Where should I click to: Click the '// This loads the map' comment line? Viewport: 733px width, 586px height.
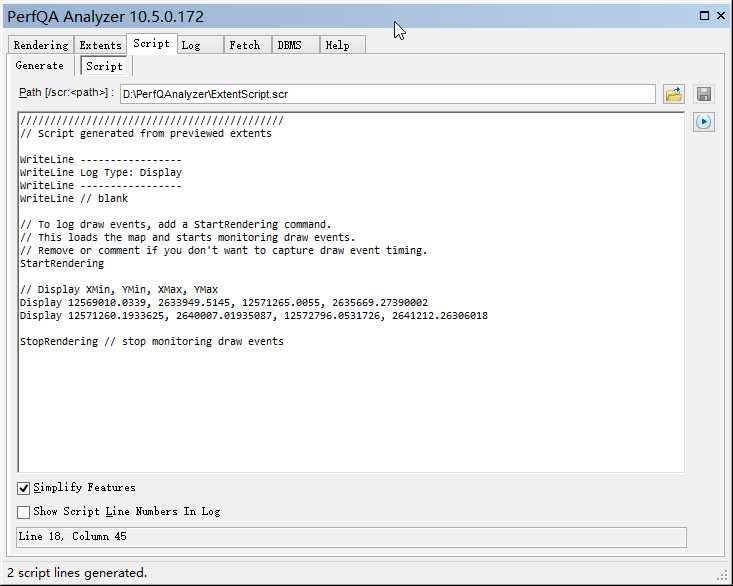pos(187,237)
